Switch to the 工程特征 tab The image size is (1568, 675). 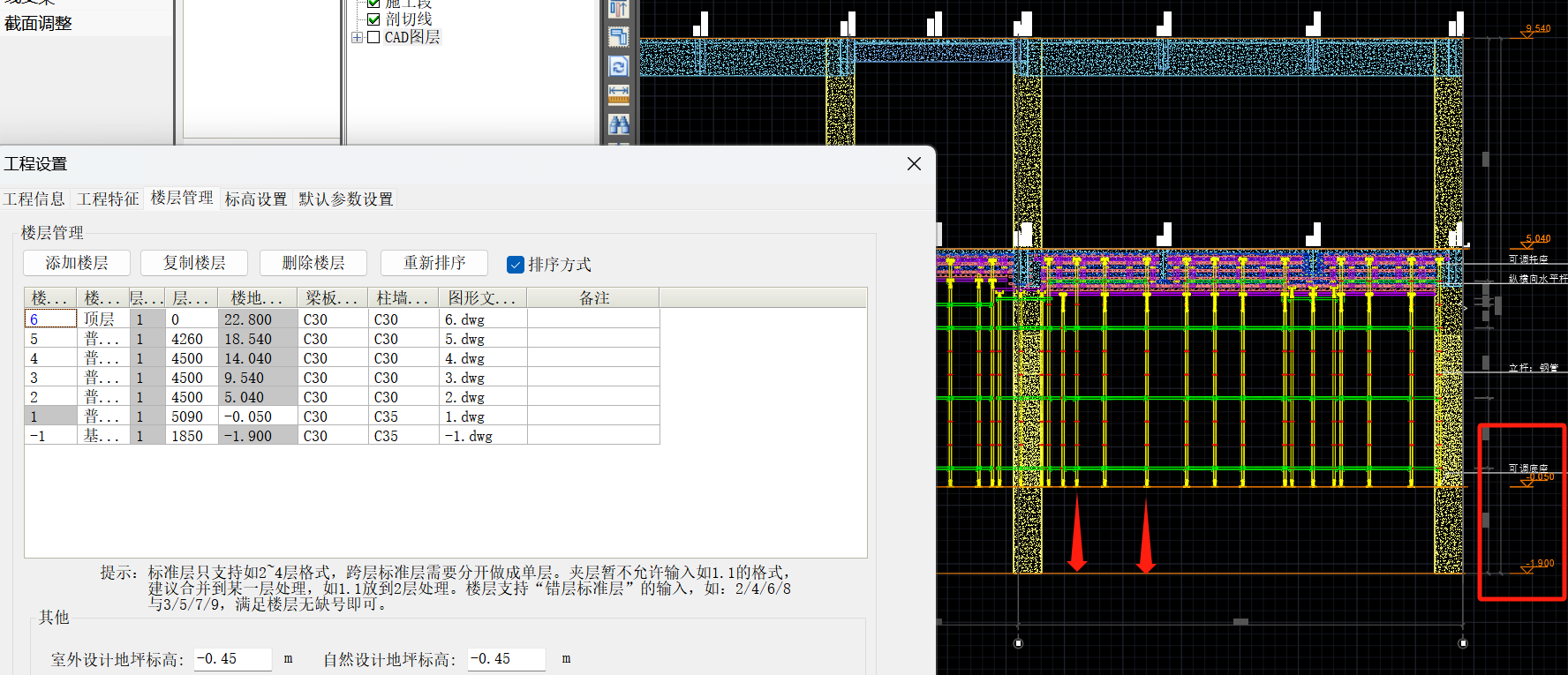(108, 199)
